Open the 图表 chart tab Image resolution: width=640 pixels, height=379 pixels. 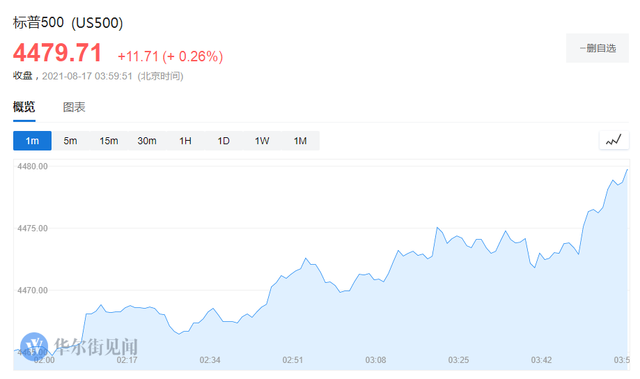tap(74, 107)
